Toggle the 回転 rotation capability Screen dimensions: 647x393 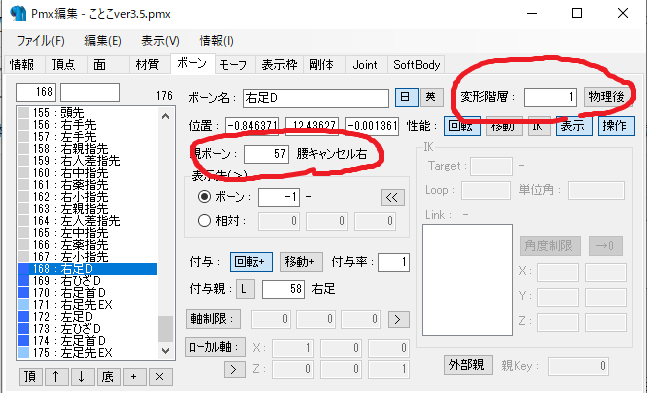point(462,125)
